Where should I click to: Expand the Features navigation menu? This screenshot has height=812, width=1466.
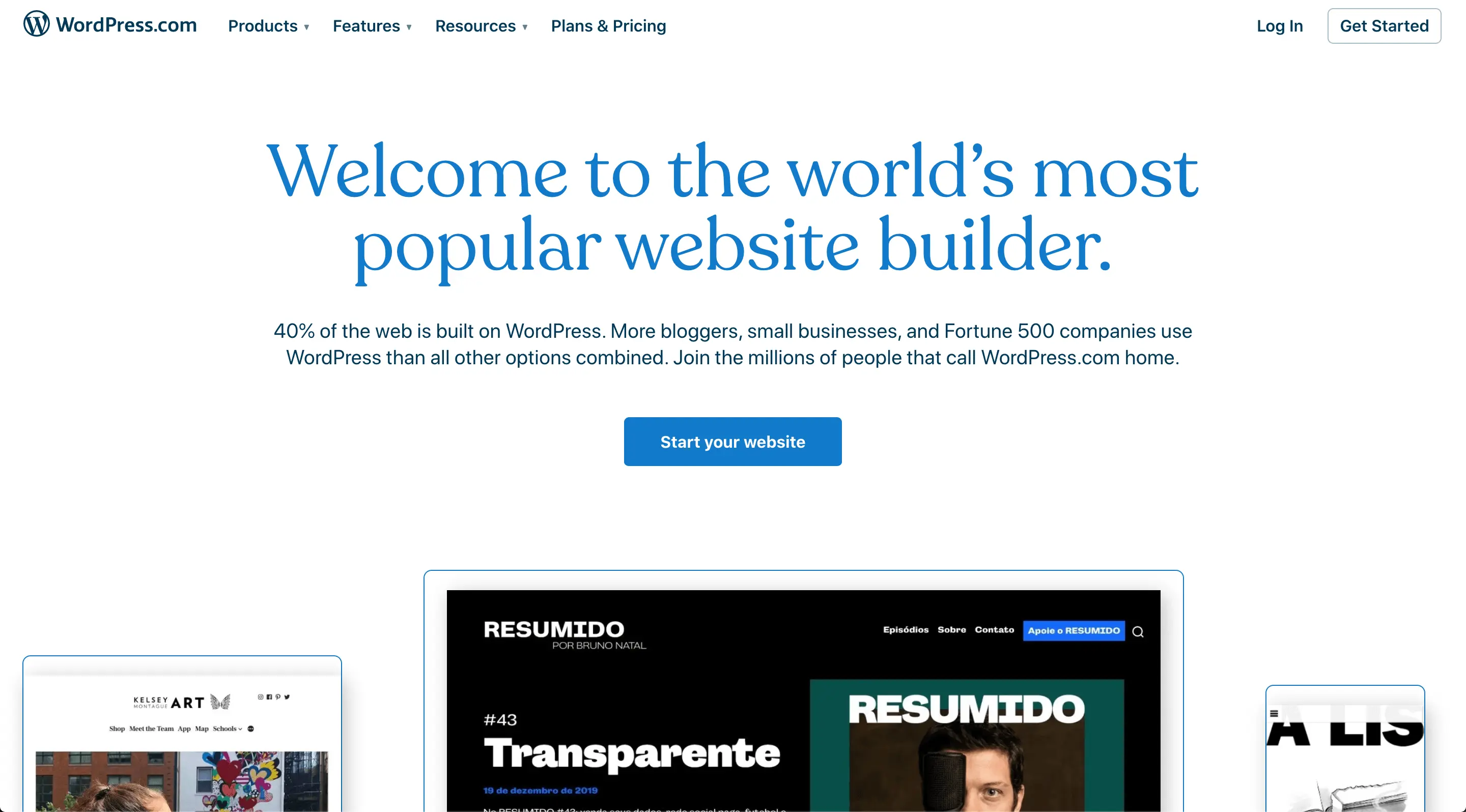(372, 25)
